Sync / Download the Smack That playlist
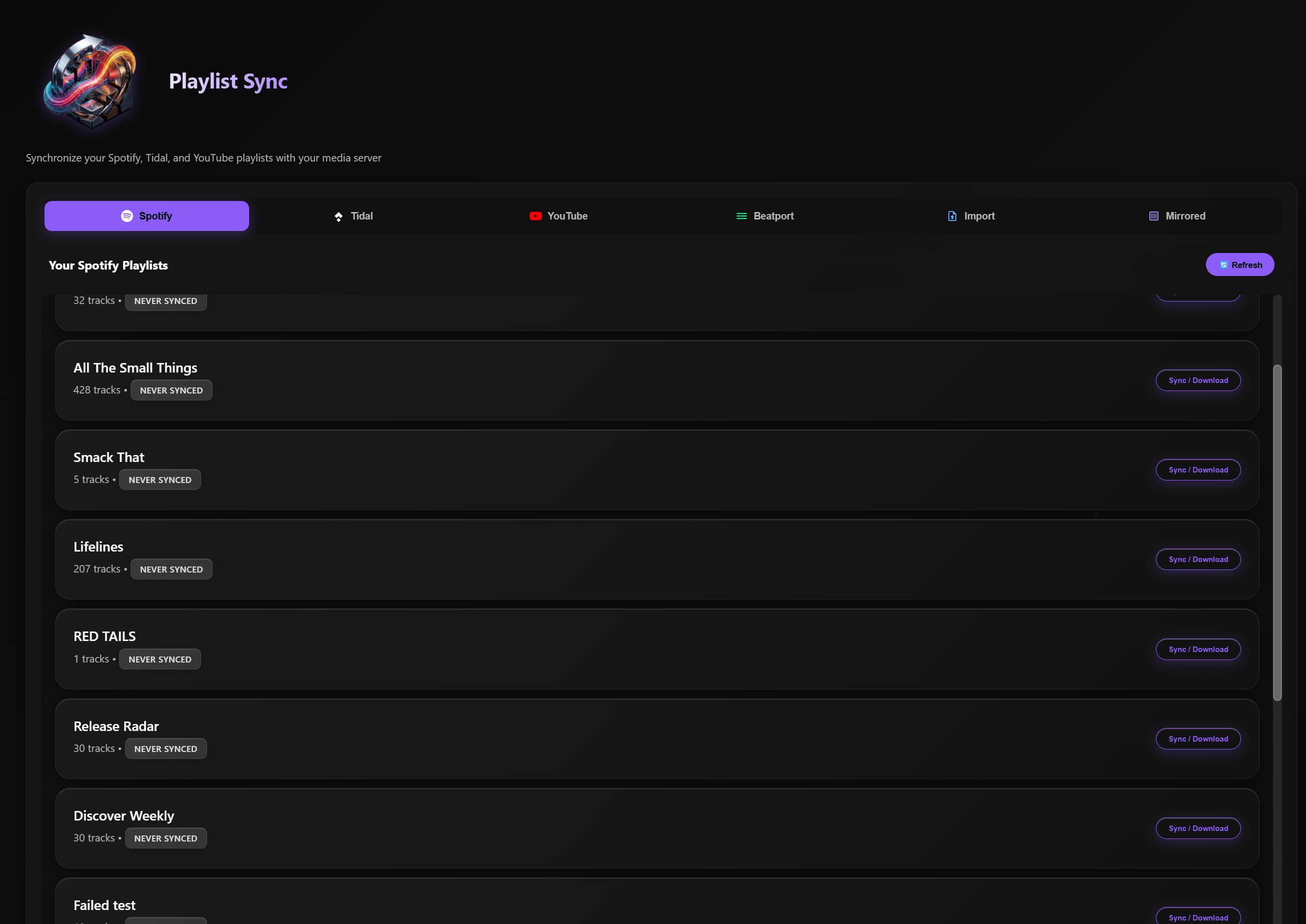1306x924 pixels. coord(1198,470)
